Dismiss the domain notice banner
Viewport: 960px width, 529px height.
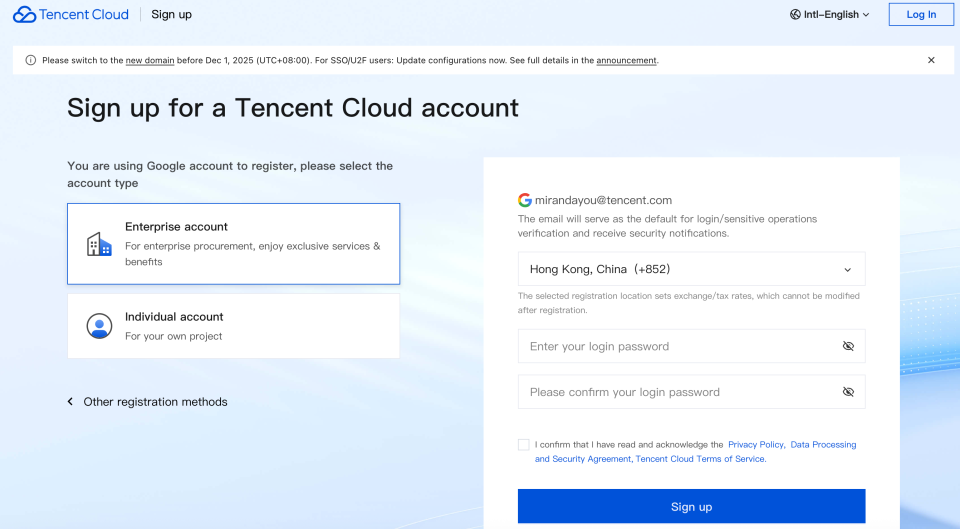click(x=931, y=60)
